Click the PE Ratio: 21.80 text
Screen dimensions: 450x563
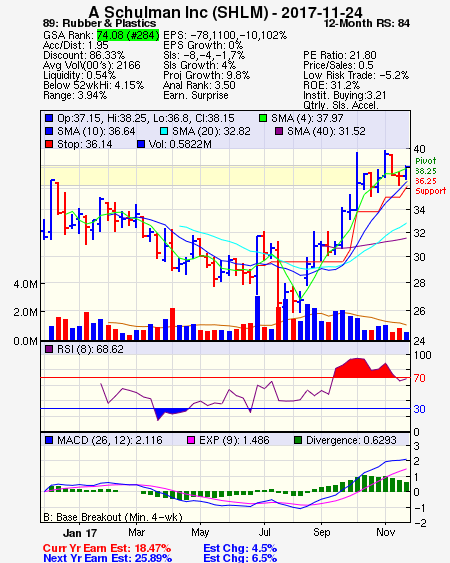(340, 55)
